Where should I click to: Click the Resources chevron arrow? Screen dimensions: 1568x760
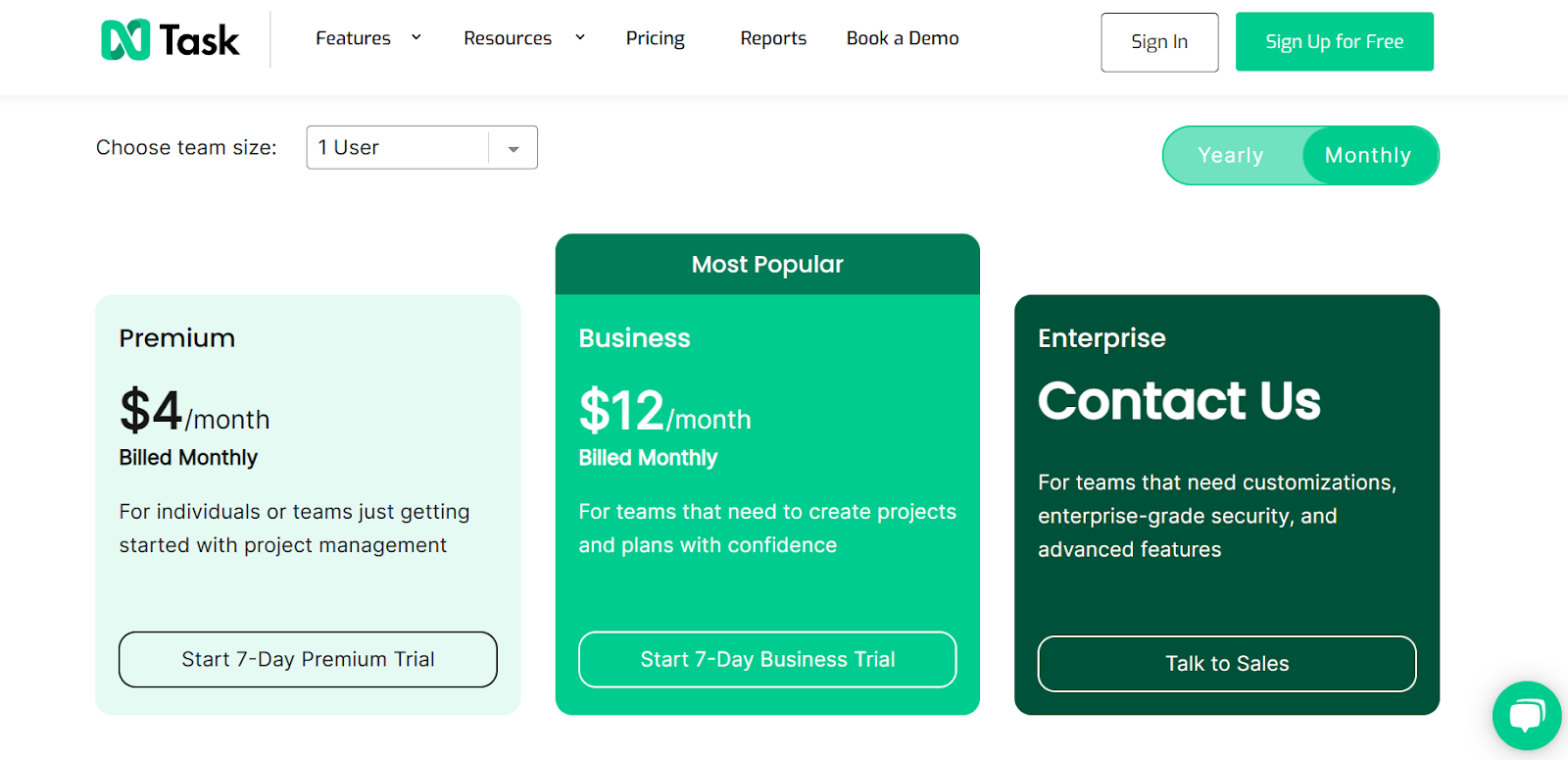point(580,37)
